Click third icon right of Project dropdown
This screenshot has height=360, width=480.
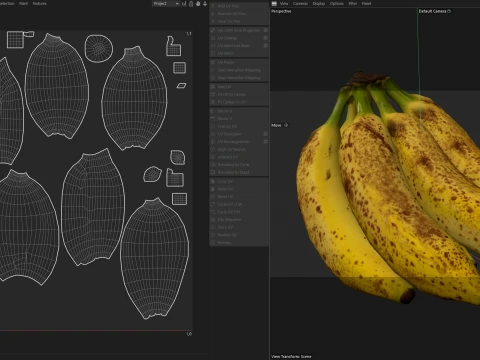(198, 4)
